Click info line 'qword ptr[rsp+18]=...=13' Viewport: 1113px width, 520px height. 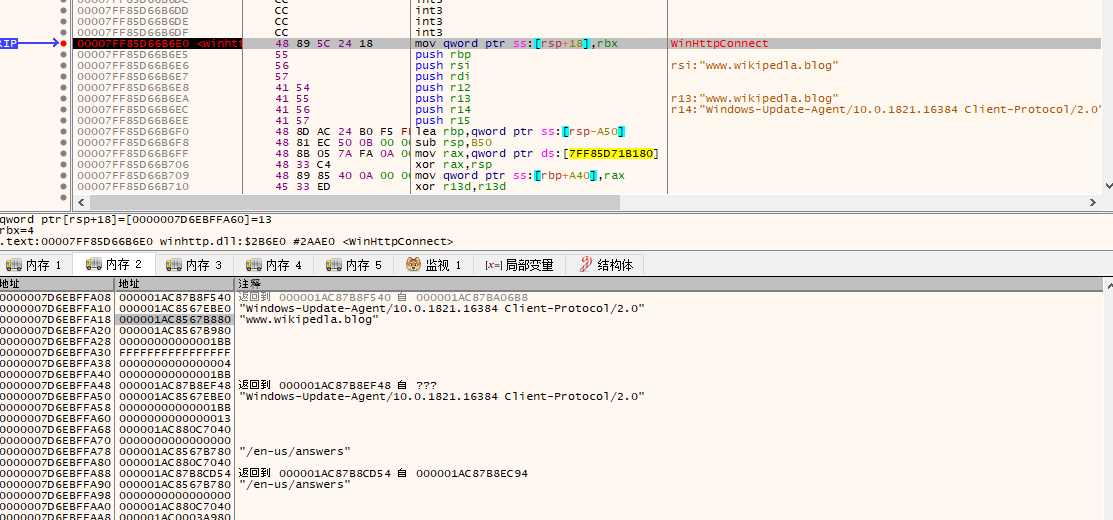click(x=136, y=220)
